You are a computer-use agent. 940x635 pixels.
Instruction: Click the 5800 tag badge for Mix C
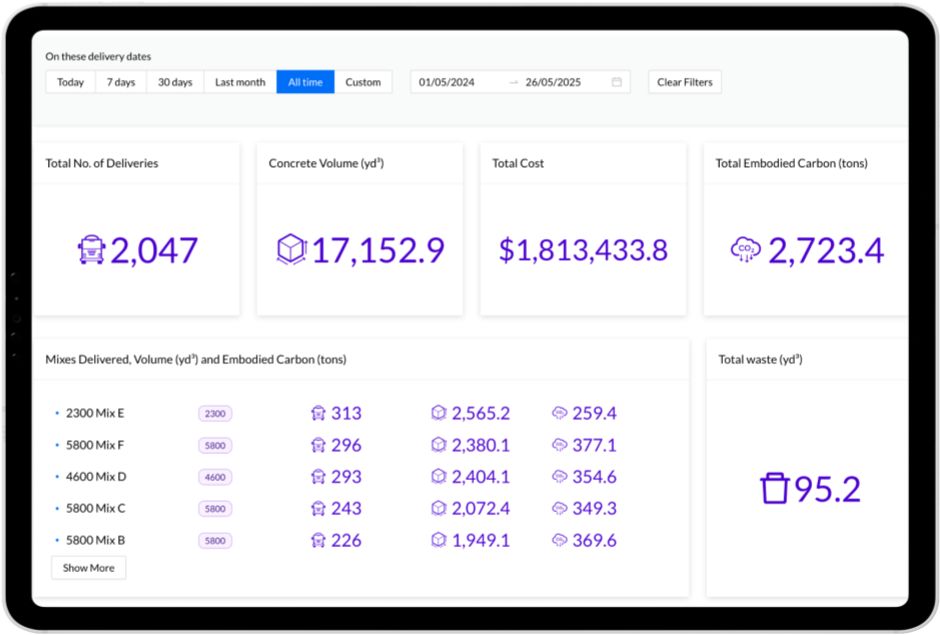pyautogui.click(x=215, y=509)
